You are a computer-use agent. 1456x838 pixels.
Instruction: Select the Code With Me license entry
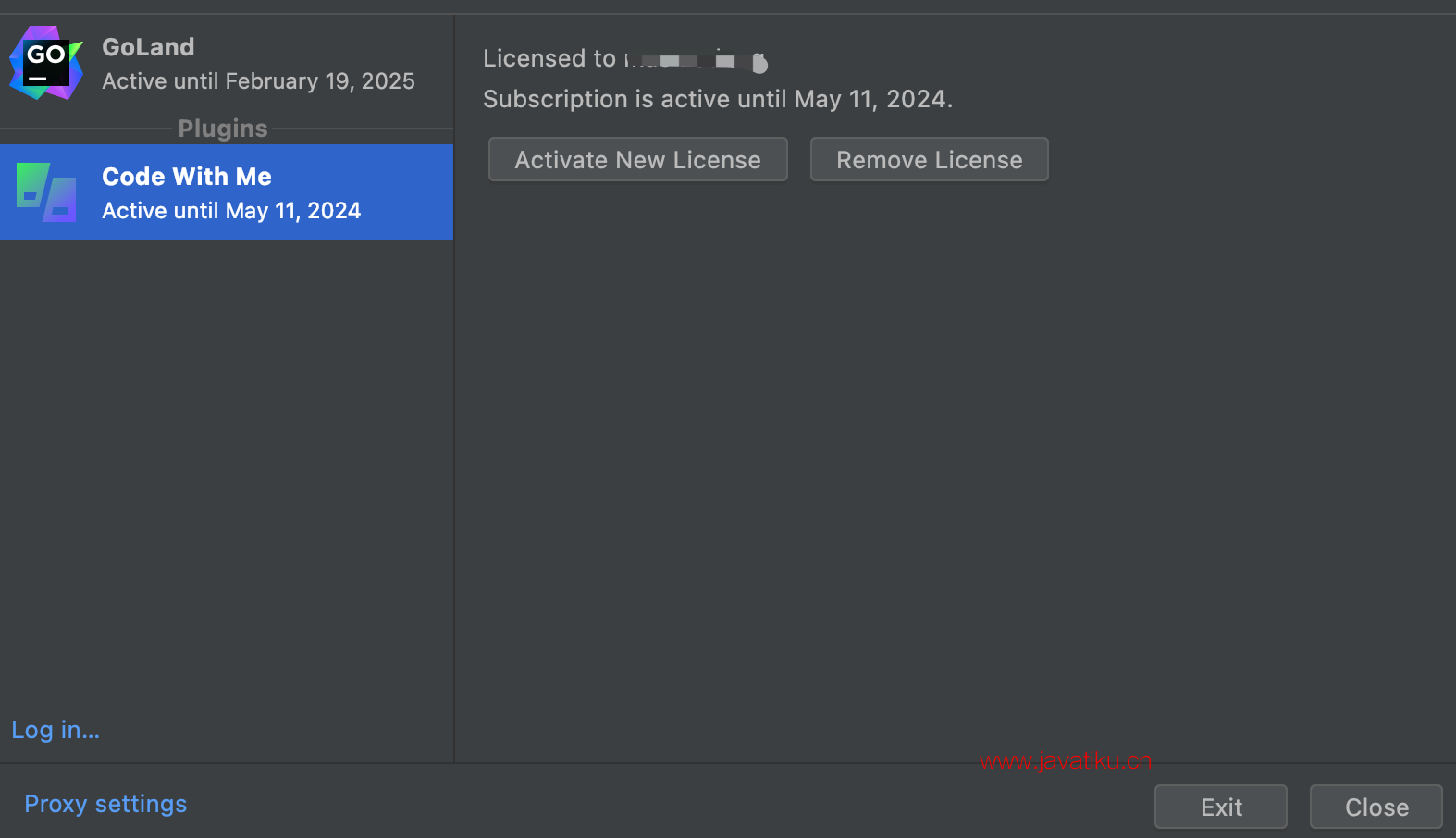point(227,192)
